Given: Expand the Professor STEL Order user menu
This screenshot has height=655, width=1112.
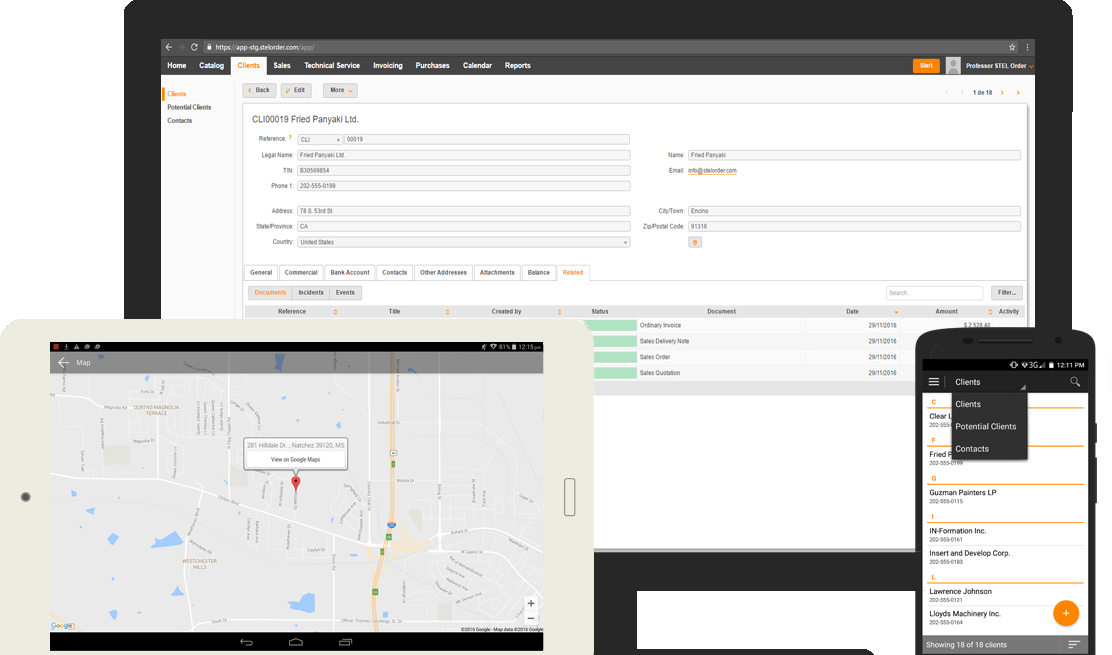Looking at the screenshot, I should point(999,66).
